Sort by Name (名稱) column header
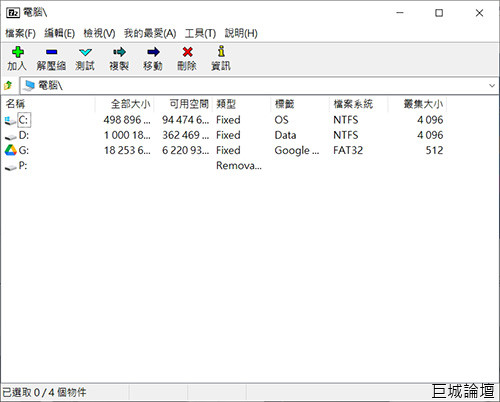Viewport: 500px width, 402px height. 49,104
